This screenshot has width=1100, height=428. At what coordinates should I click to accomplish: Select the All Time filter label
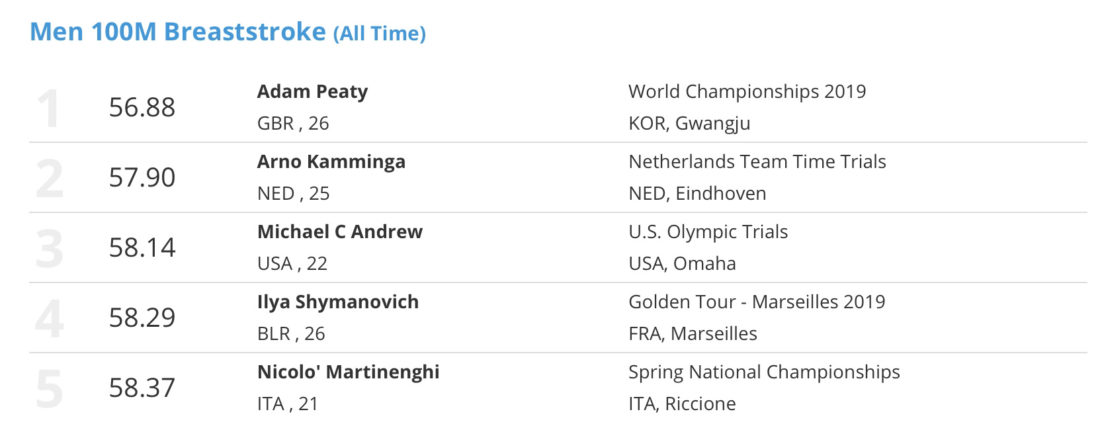pyautogui.click(x=379, y=34)
